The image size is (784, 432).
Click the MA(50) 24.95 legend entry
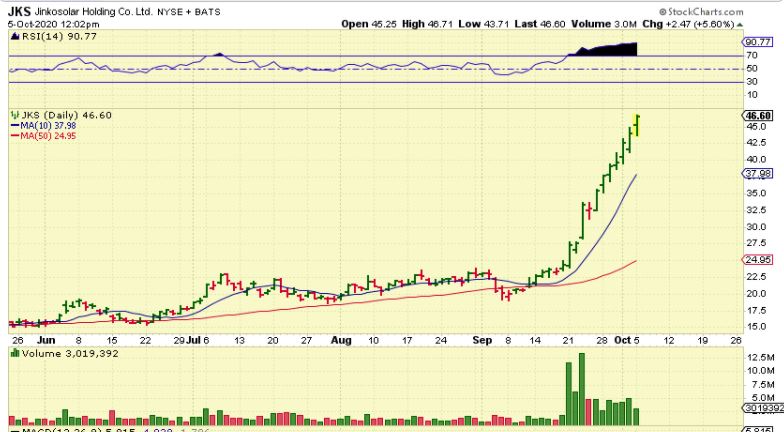(44, 136)
